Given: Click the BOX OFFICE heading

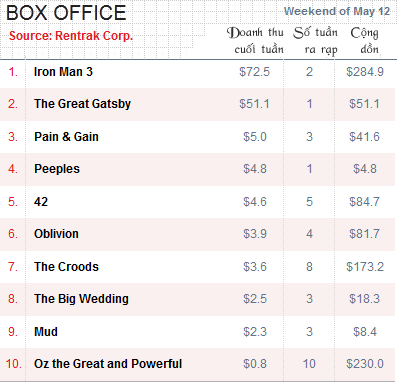Looking at the screenshot, I should click(66, 13).
